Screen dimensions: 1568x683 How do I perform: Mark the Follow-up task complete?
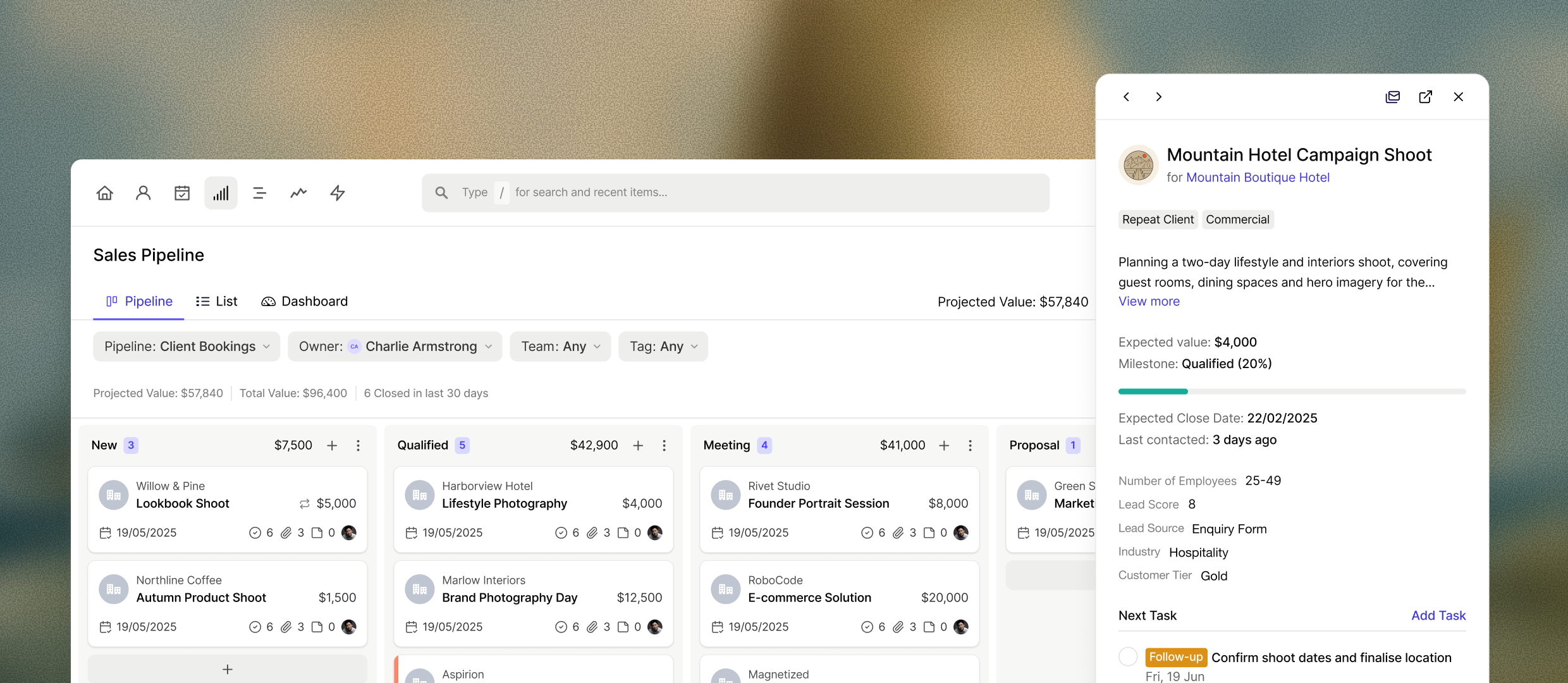1128,656
